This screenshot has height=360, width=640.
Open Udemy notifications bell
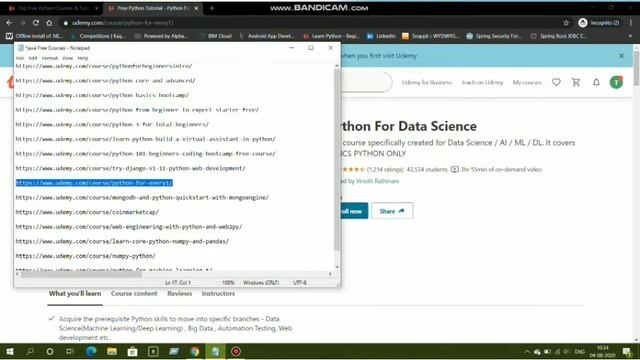coord(596,82)
